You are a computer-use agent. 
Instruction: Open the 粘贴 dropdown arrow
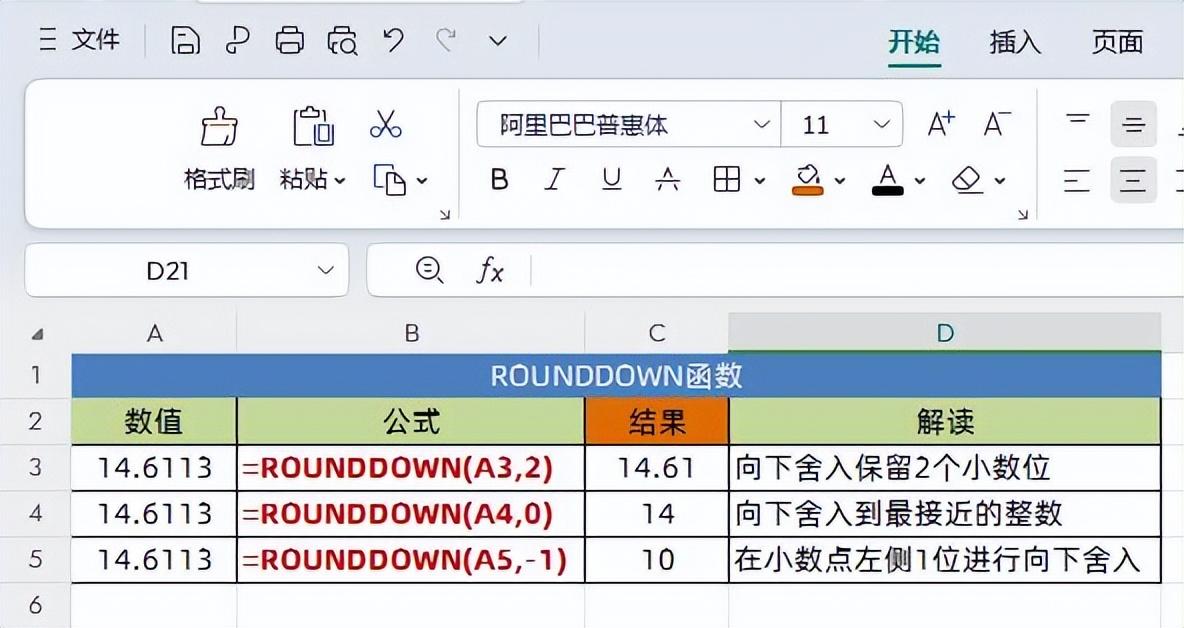pyautogui.click(x=340, y=180)
